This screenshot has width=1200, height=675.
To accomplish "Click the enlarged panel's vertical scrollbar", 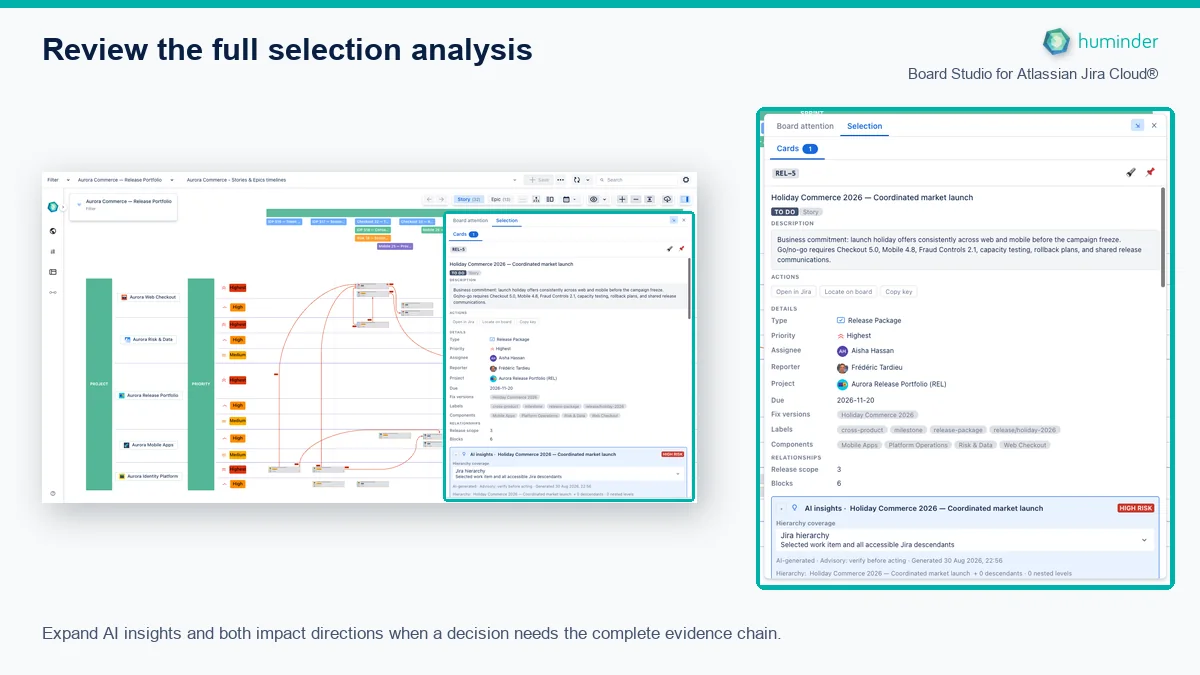I will tap(1163, 235).
